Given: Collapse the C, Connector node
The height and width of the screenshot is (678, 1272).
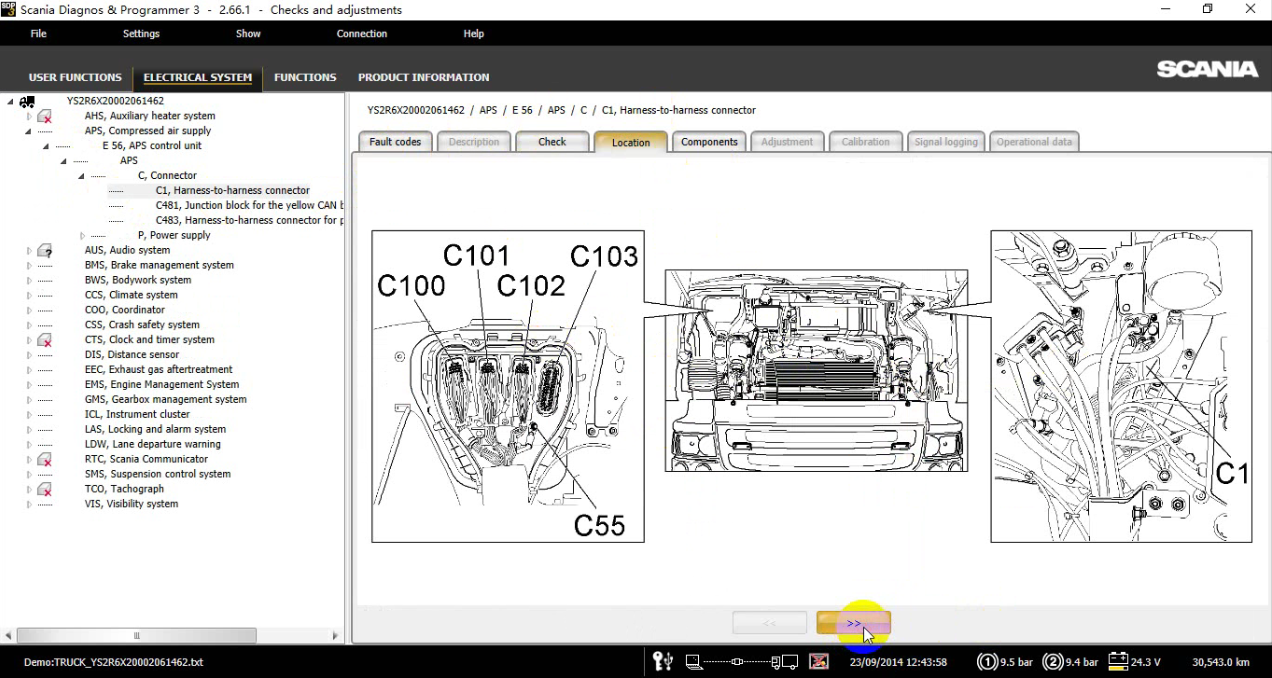Looking at the screenshot, I should click(x=82, y=176).
